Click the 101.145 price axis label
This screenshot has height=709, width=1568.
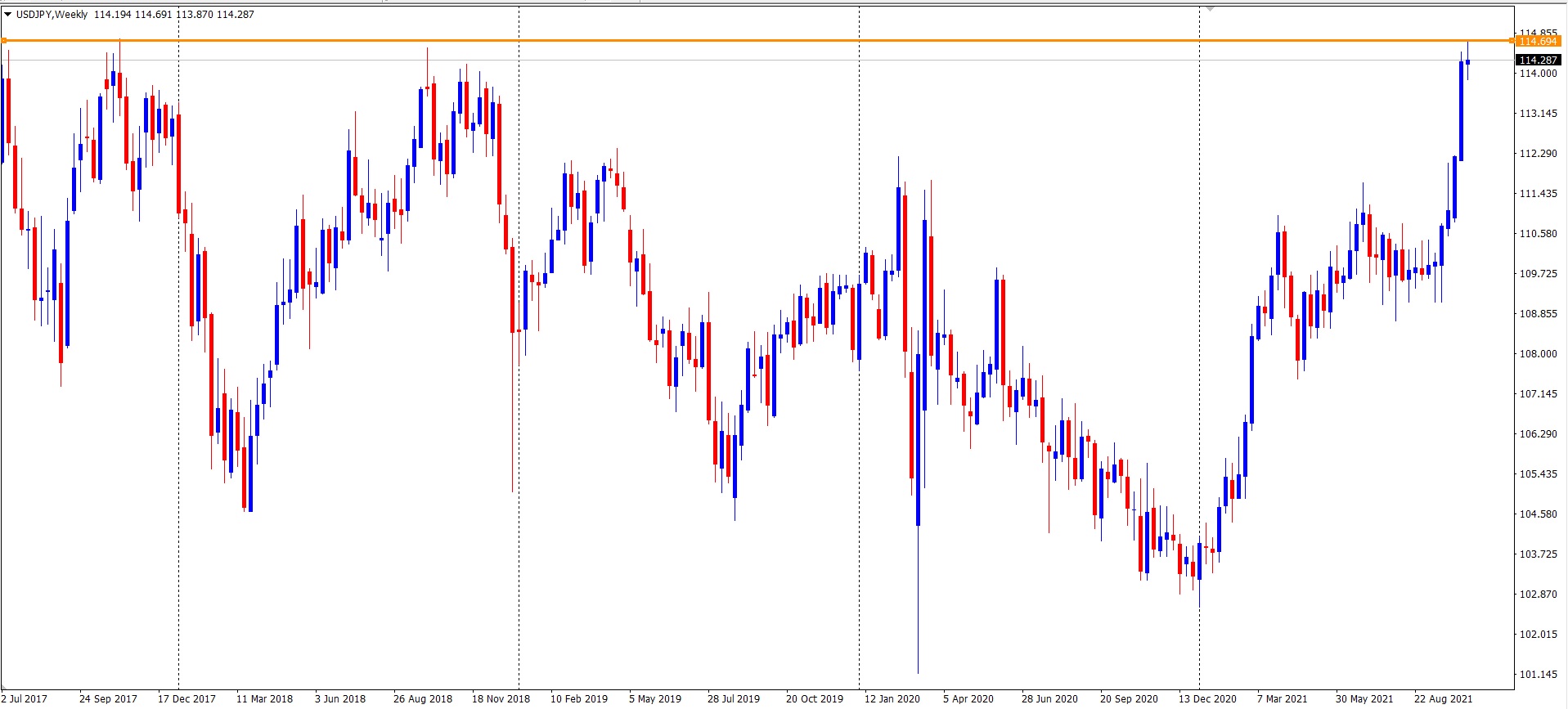[1538, 674]
